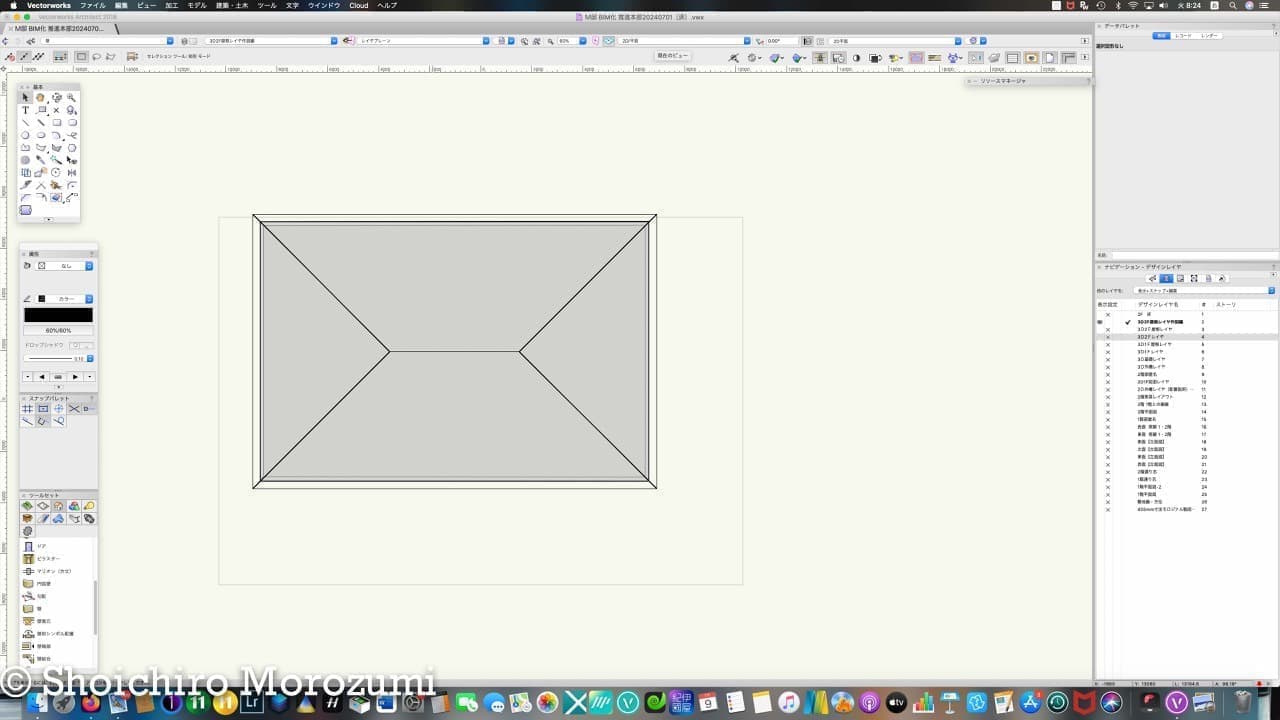Choose the Zoom magnifier tool

[x=72, y=98]
